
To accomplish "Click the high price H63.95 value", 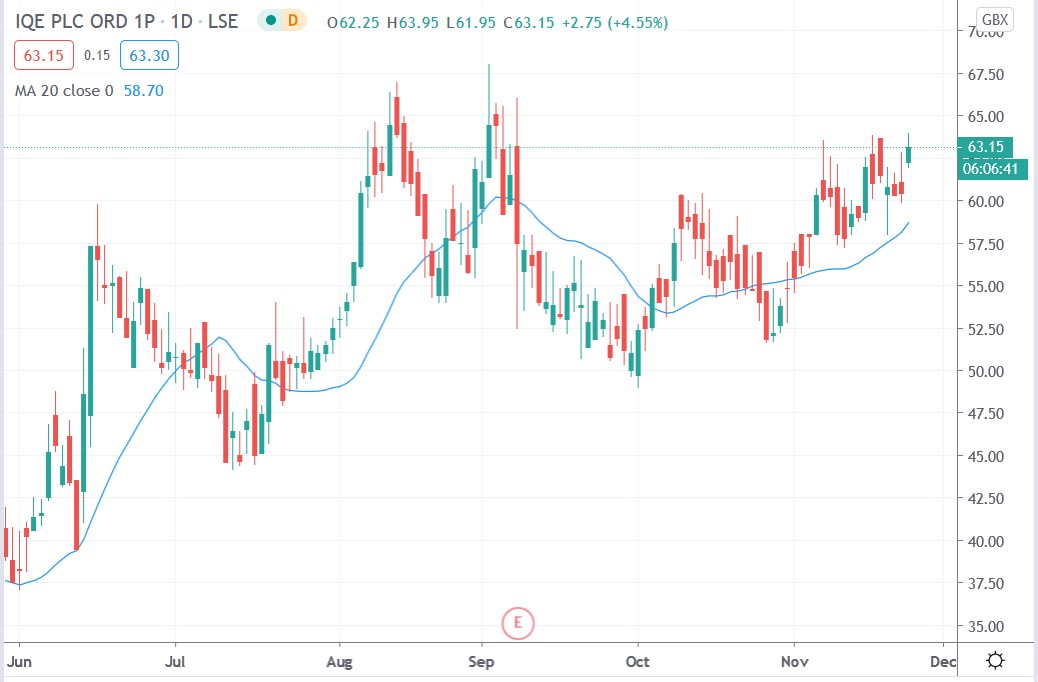I will click(412, 23).
